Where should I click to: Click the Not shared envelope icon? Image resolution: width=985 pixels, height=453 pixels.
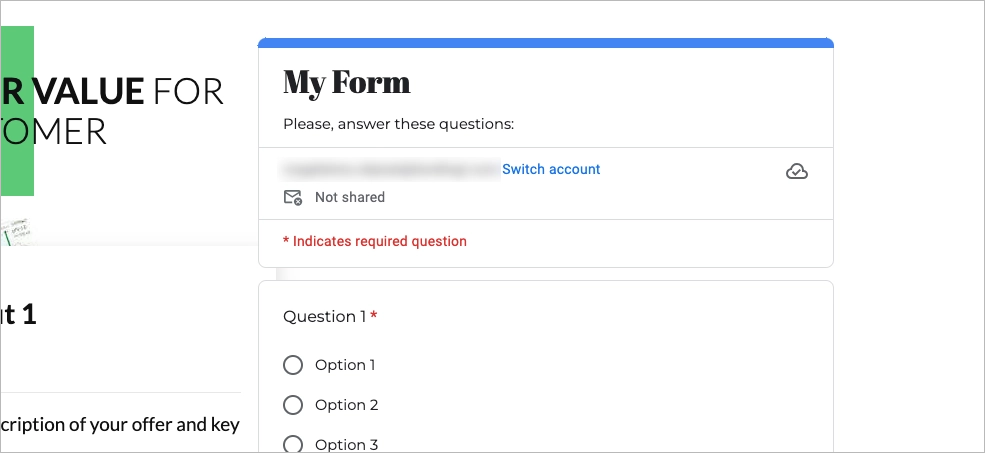click(293, 197)
